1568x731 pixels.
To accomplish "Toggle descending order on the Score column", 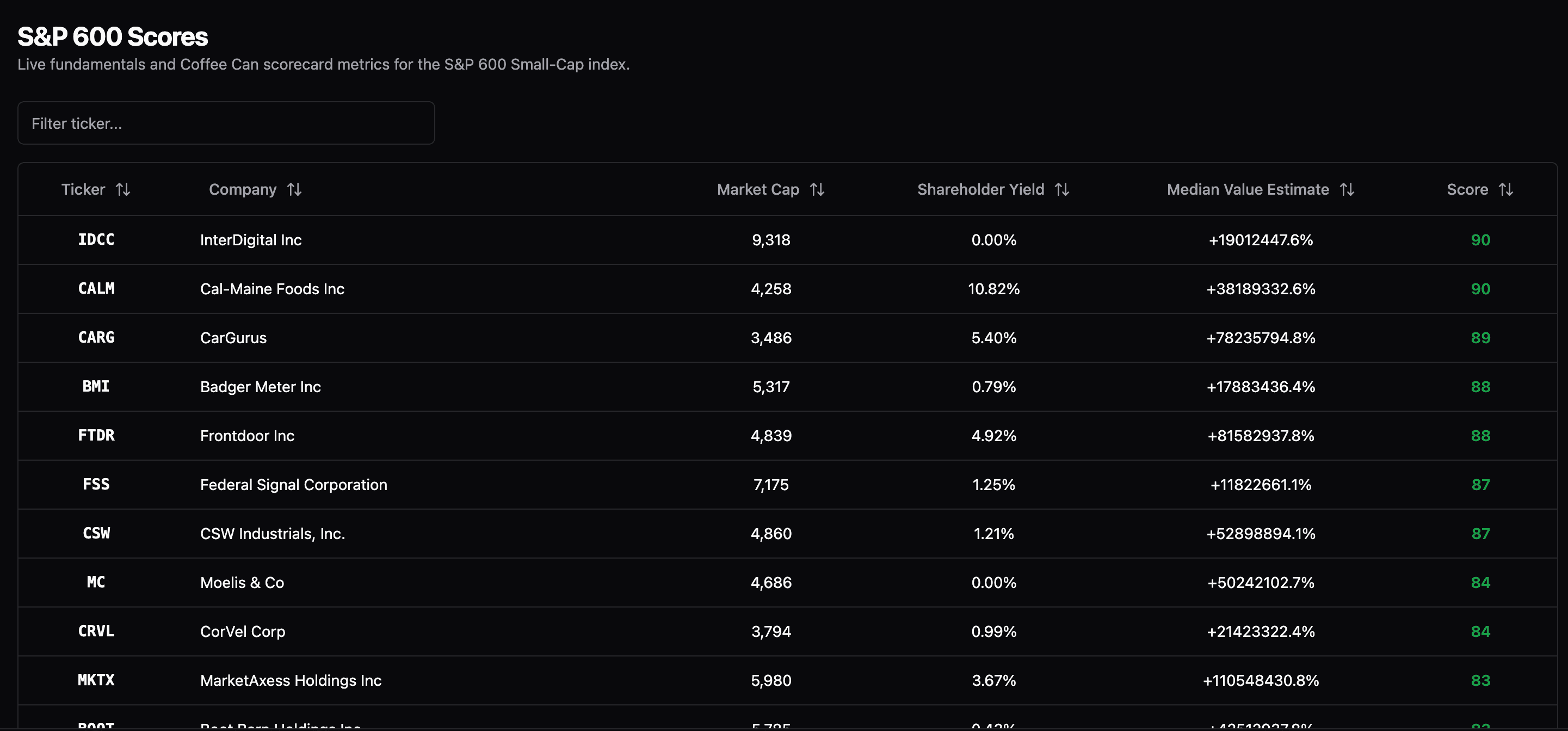I will click(1506, 189).
